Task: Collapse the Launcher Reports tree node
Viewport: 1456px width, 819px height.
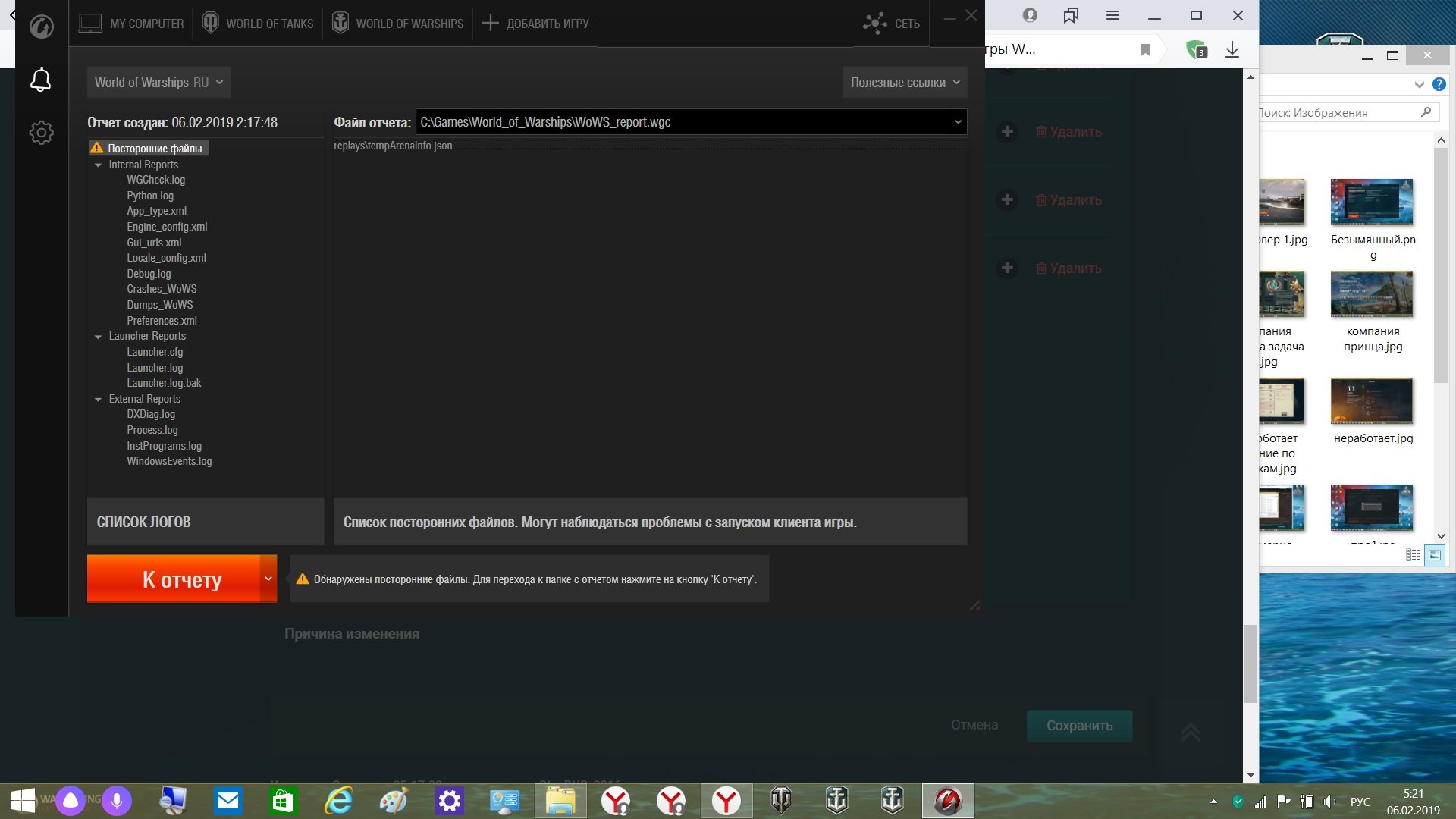Action: pos(98,337)
